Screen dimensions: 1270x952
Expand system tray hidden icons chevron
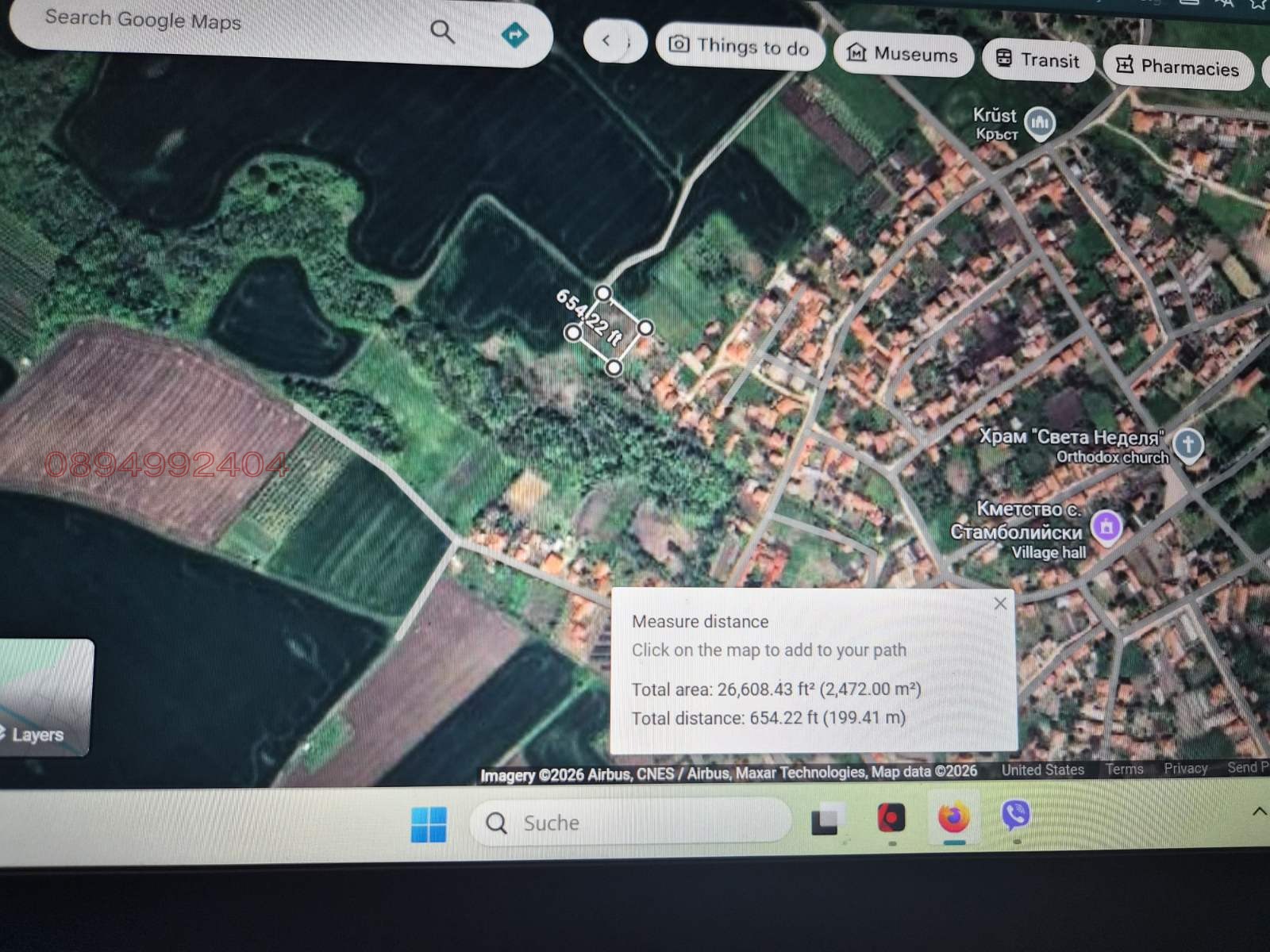point(1259,811)
